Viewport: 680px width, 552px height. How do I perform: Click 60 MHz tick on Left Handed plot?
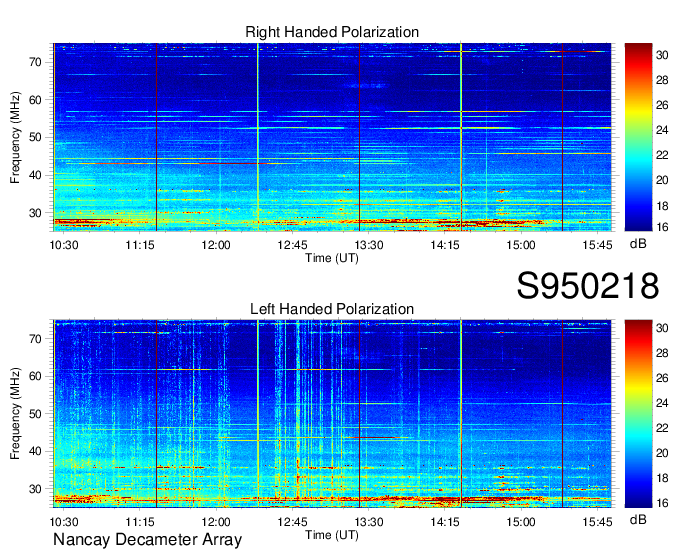(36, 376)
